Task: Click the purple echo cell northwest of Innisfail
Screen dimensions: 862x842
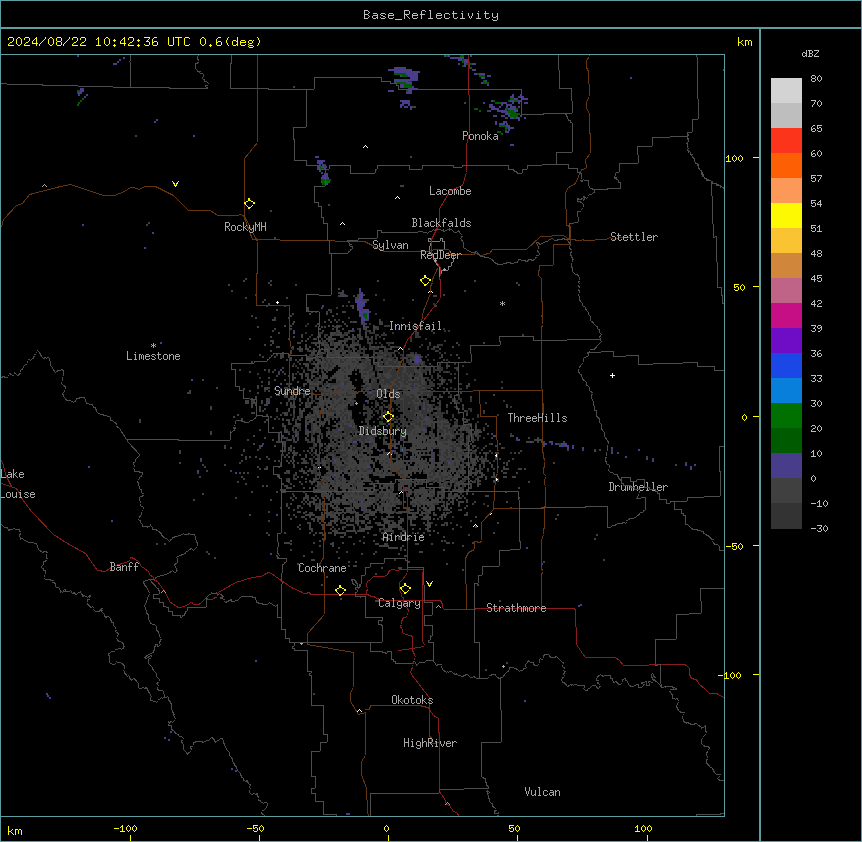Action: click(x=362, y=305)
